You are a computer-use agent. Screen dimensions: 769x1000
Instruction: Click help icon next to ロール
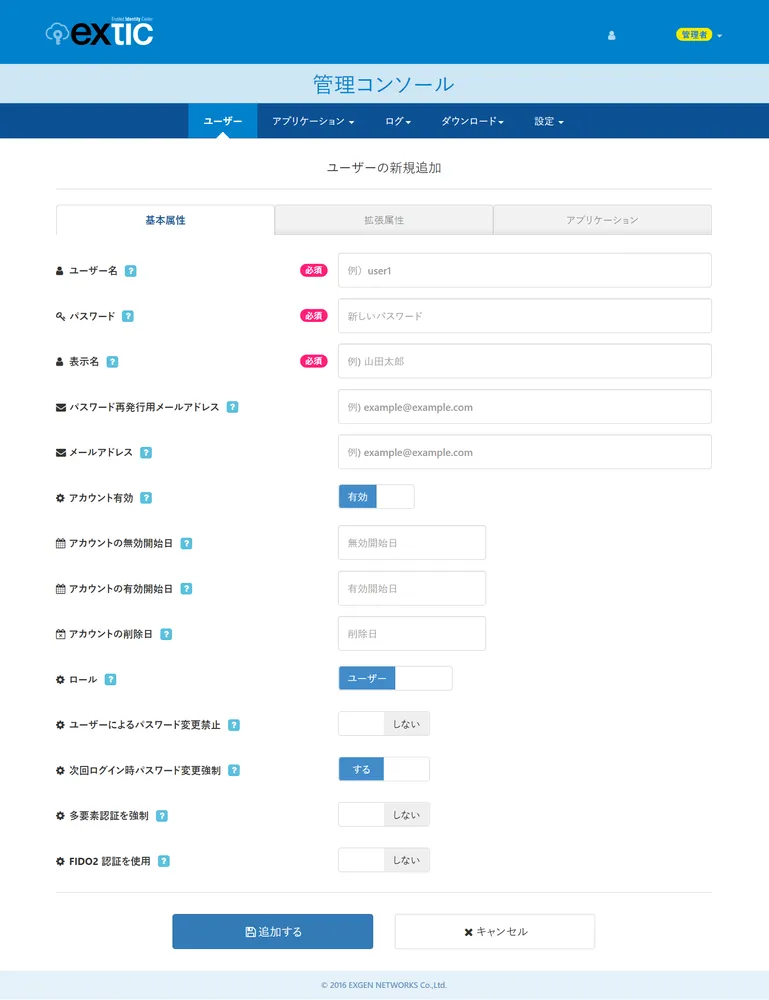pyautogui.click(x=111, y=680)
